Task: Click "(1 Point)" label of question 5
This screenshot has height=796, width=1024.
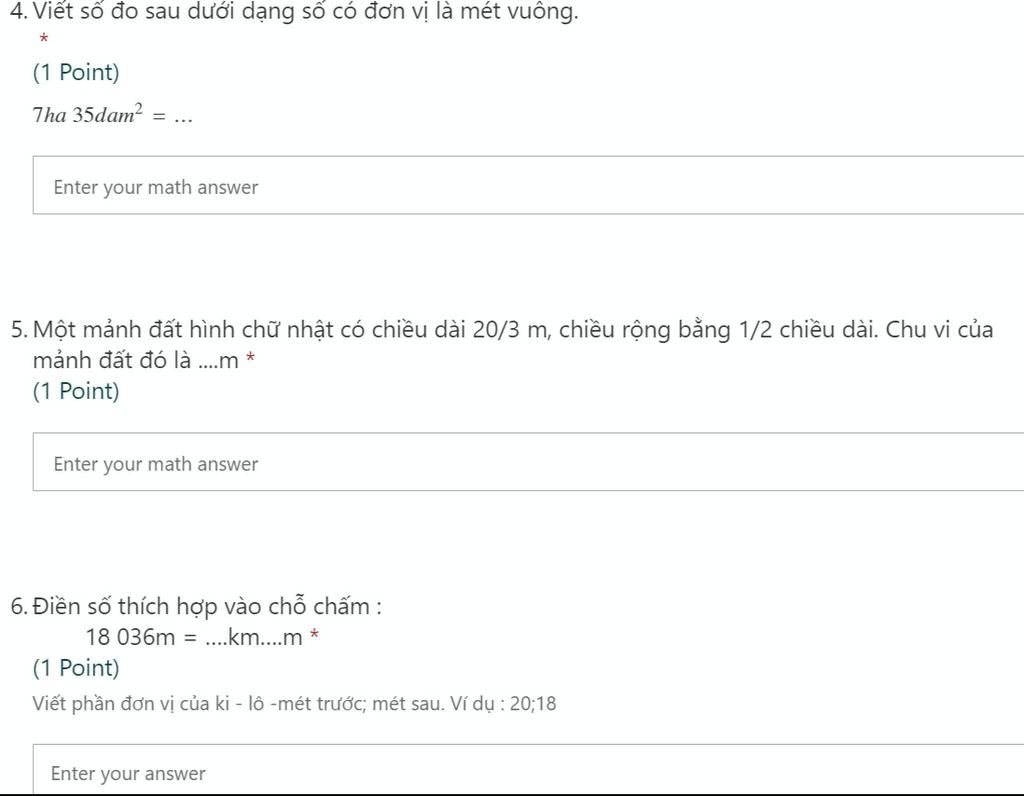Action: point(76,391)
